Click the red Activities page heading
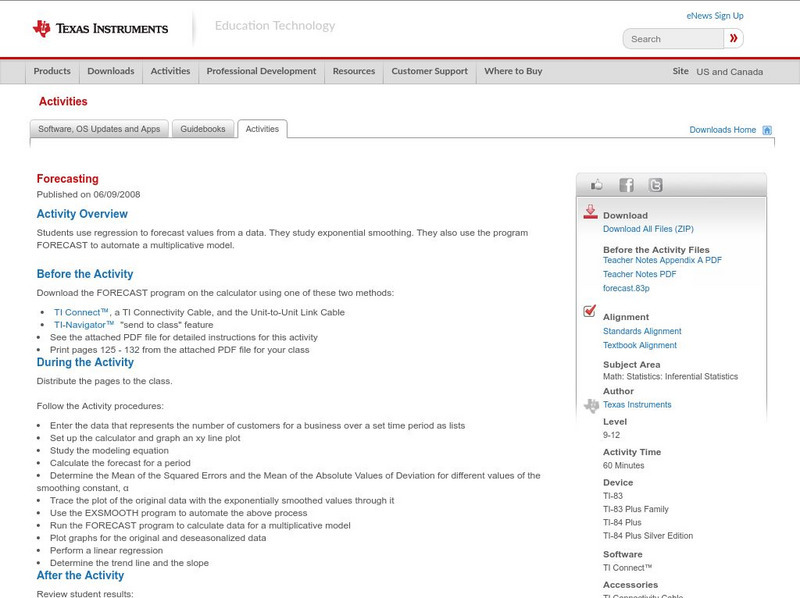800x598 pixels. 63,102
